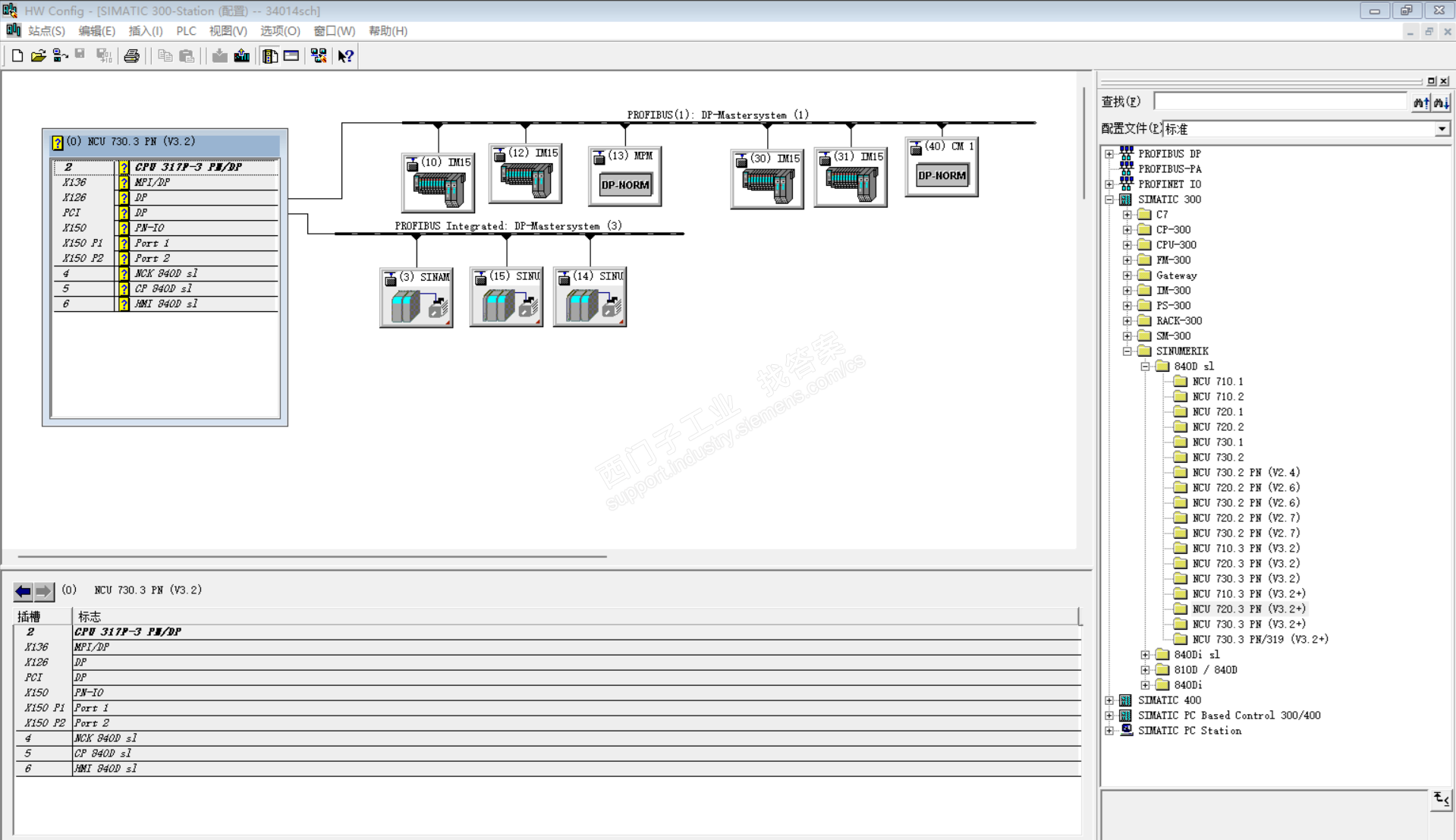Click the Upload to programming device icon
This screenshot has height=840, width=1456.
[x=242, y=55]
